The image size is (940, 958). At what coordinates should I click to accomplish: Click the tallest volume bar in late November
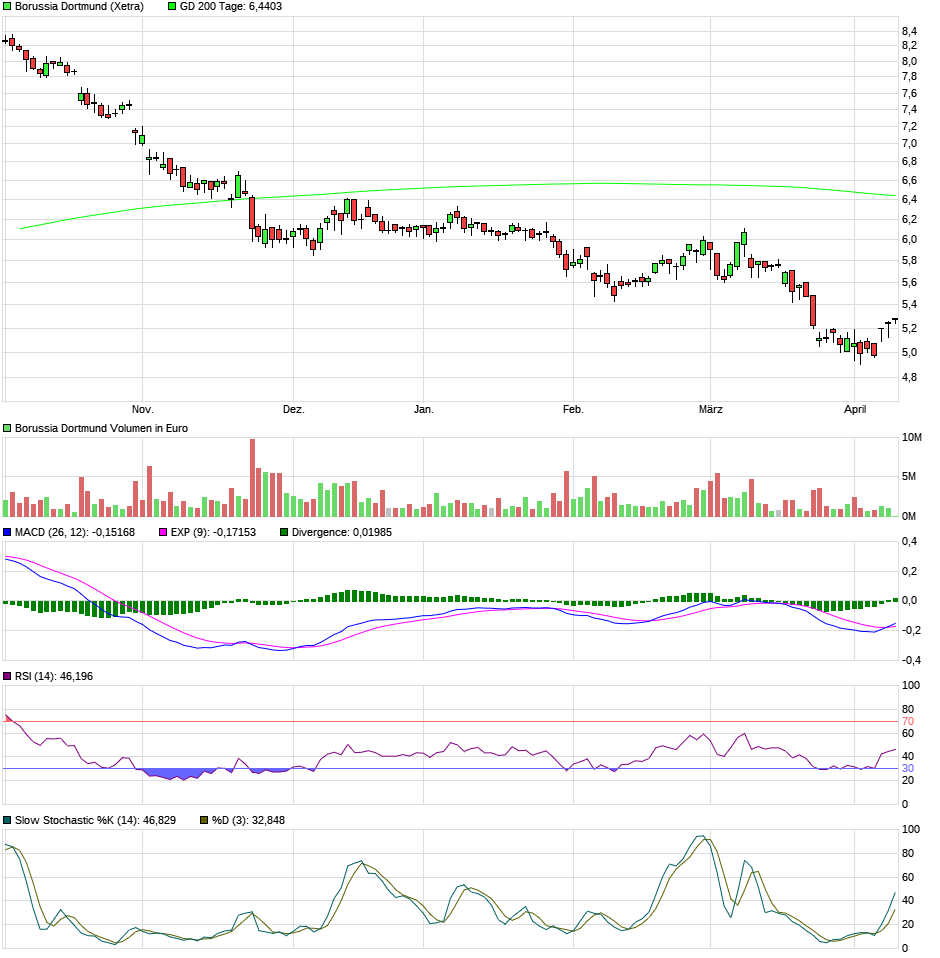[252, 478]
